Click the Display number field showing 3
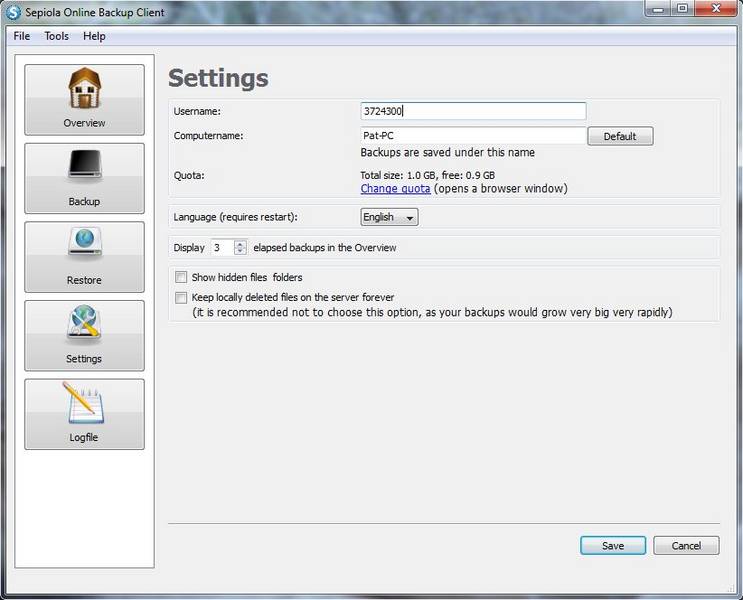 coord(222,247)
